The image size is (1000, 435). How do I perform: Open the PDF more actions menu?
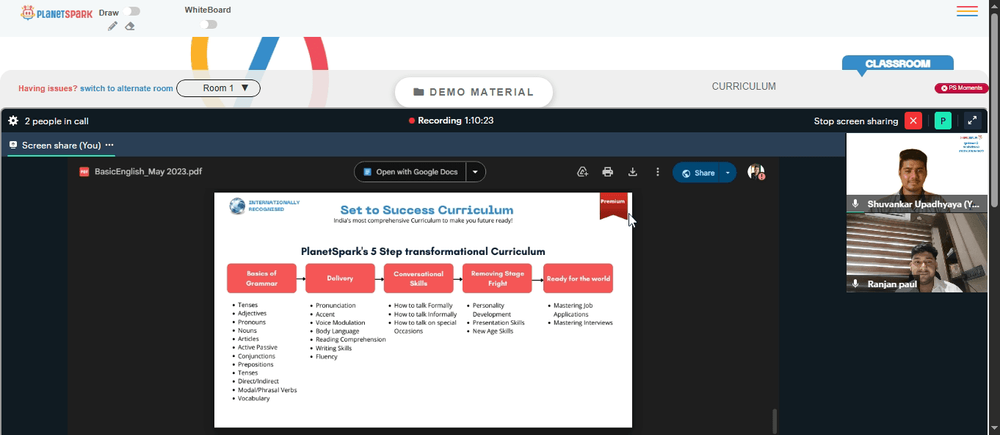658,172
